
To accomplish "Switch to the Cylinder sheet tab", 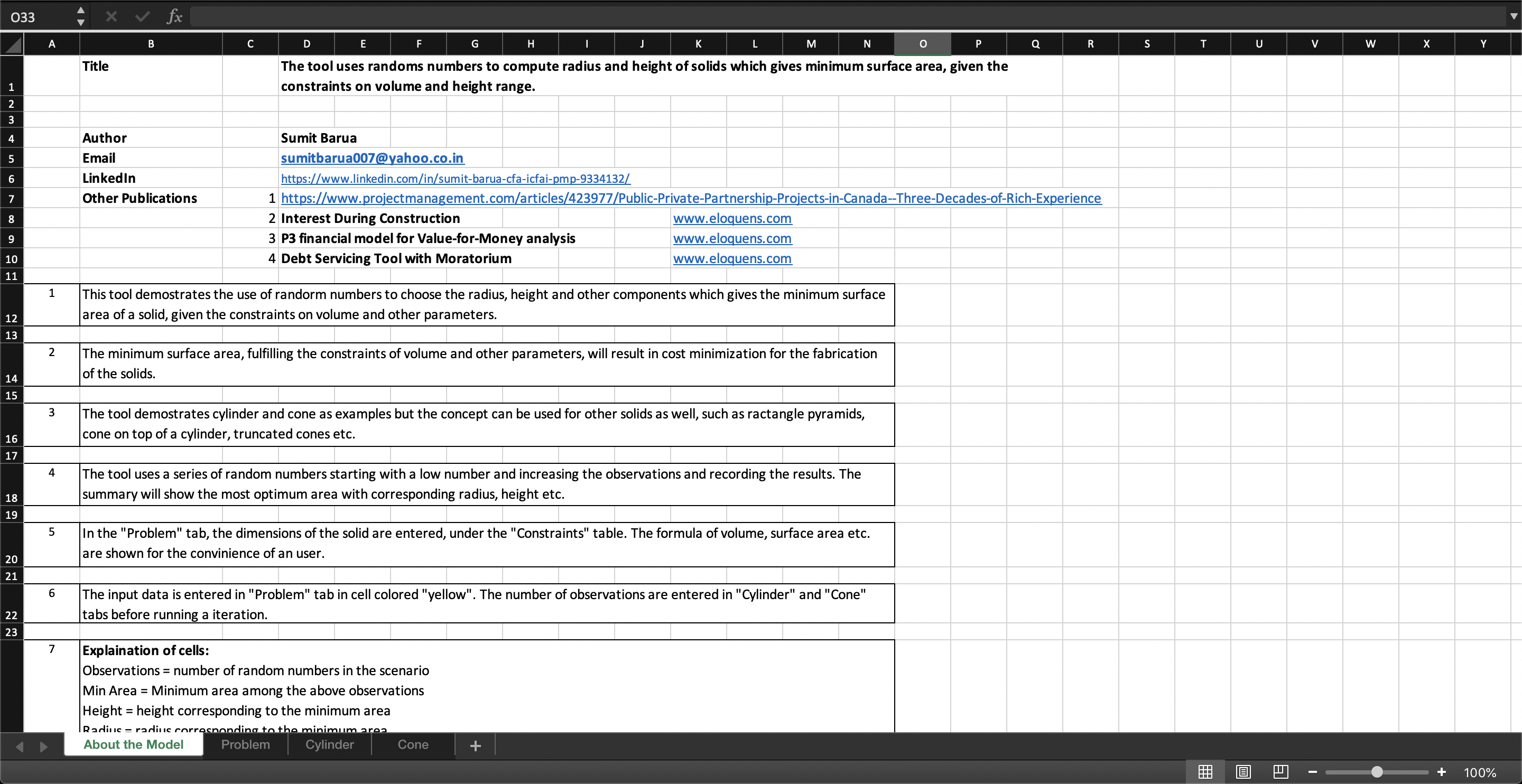I will click(329, 744).
